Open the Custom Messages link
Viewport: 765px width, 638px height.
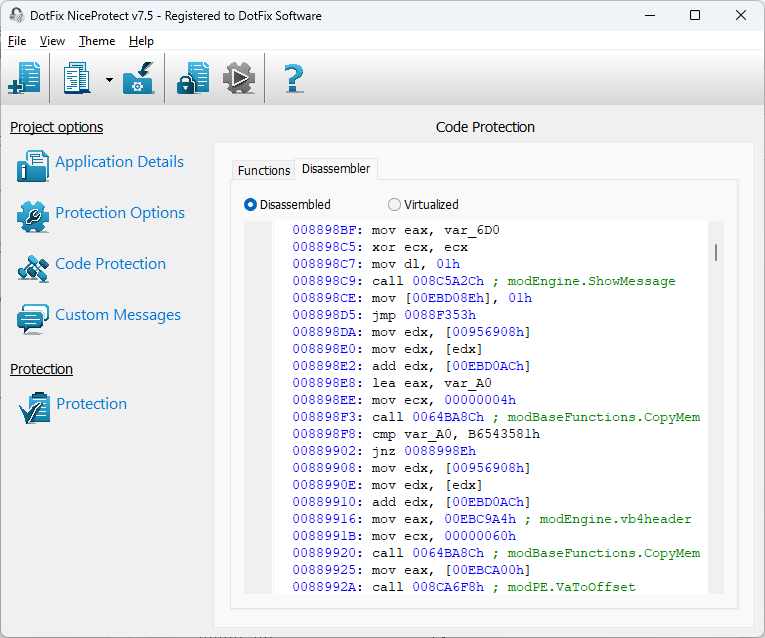(118, 315)
